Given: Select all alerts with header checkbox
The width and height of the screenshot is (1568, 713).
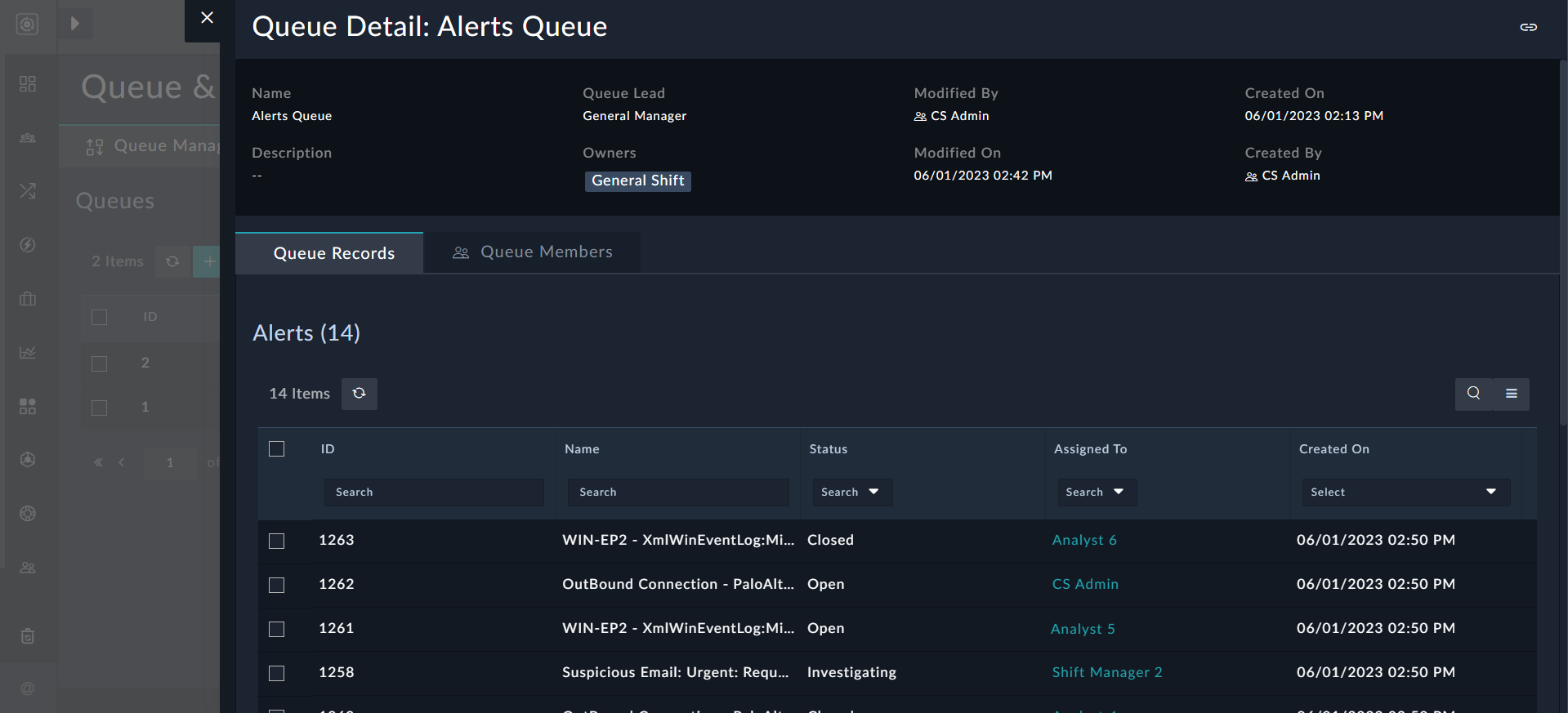Looking at the screenshot, I should [277, 449].
